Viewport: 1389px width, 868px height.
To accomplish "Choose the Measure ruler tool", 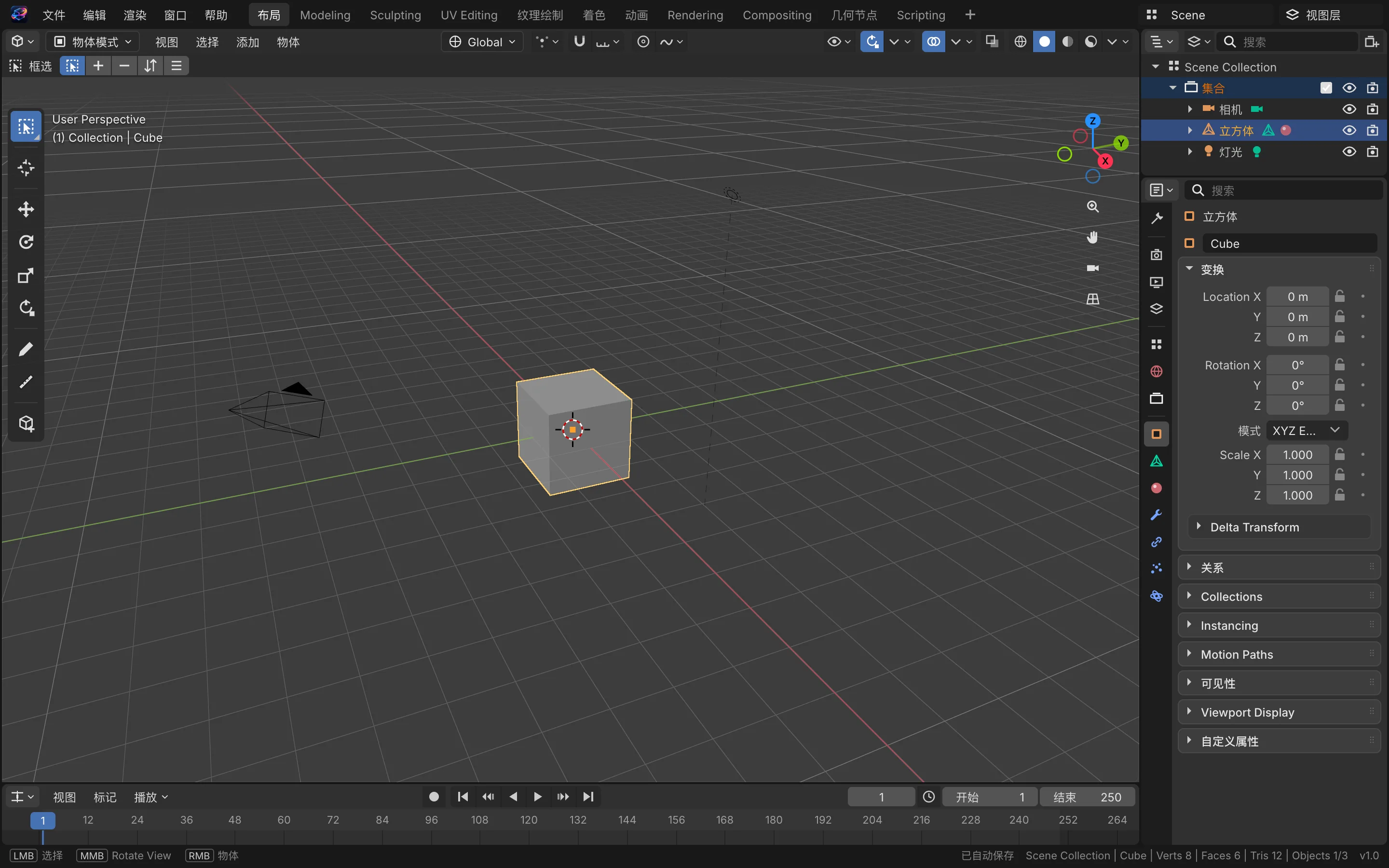I will (26, 382).
